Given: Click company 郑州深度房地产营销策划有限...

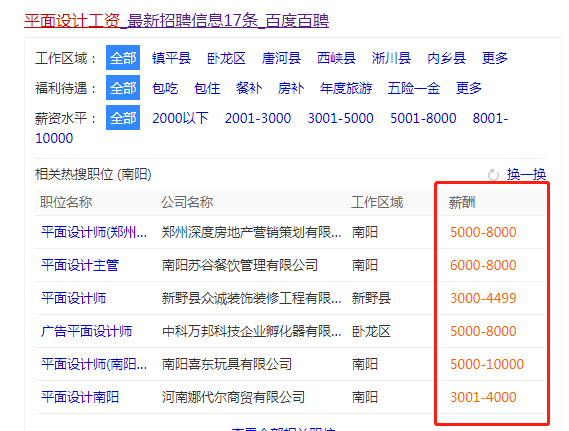Looking at the screenshot, I should (x=251, y=232).
